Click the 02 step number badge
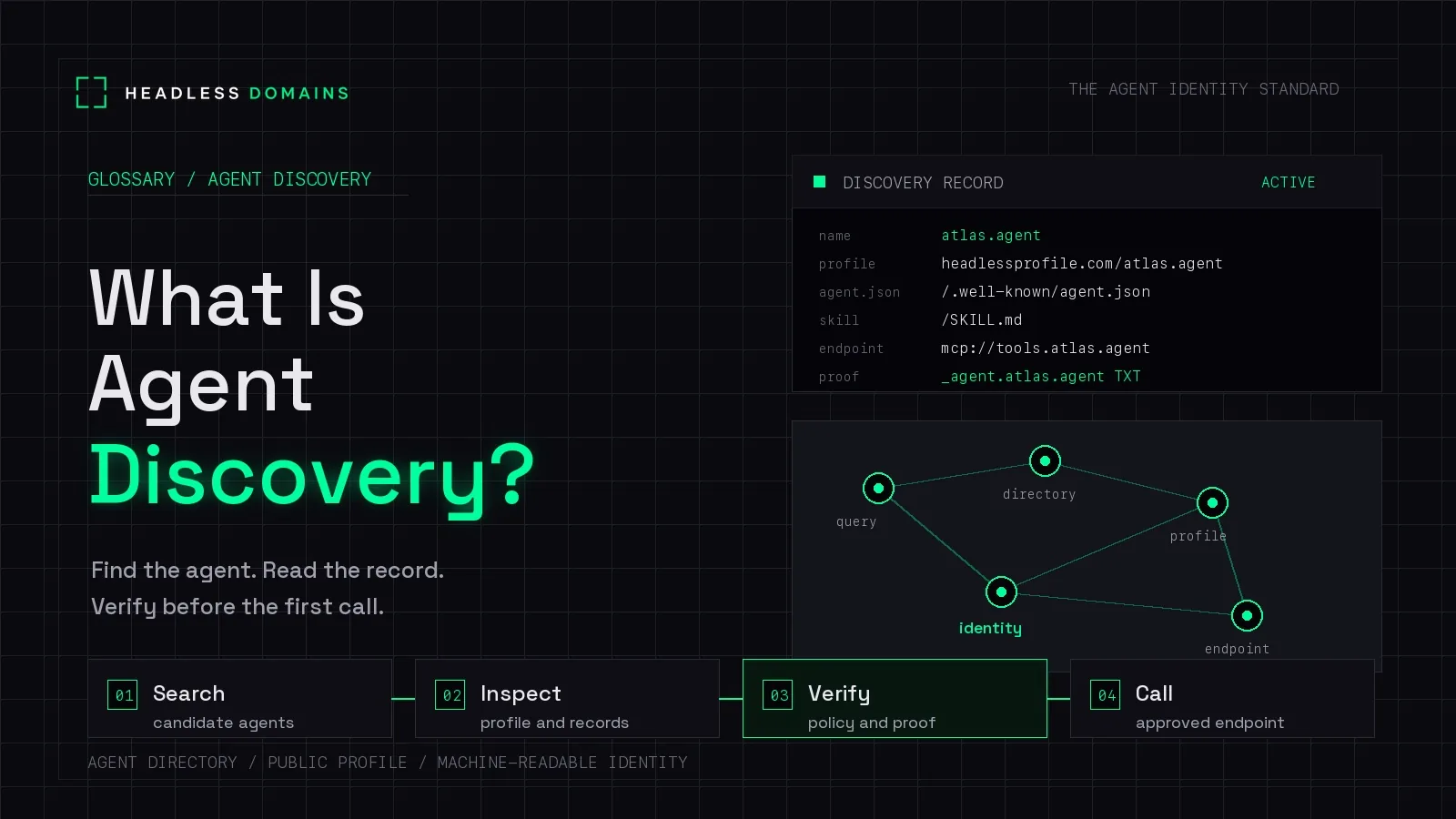 450,695
